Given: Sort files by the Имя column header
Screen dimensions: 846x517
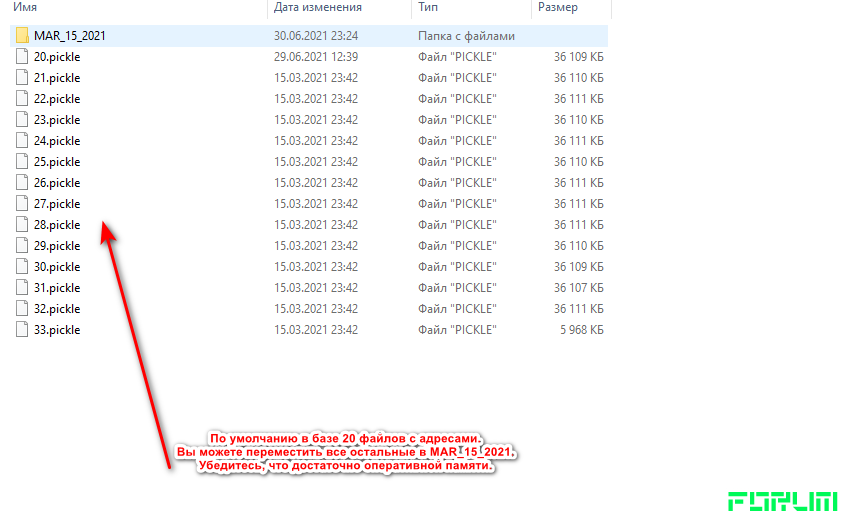Looking at the screenshot, I should [x=25, y=8].
